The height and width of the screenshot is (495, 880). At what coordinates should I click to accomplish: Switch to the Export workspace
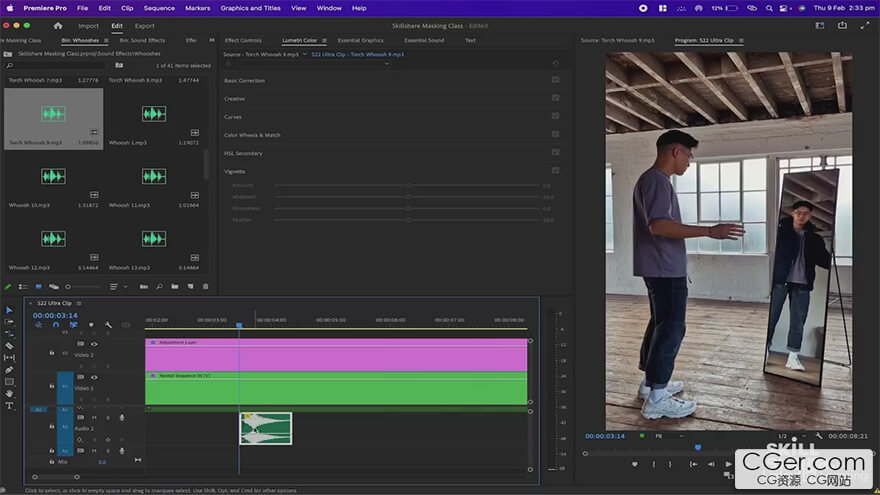144,25
